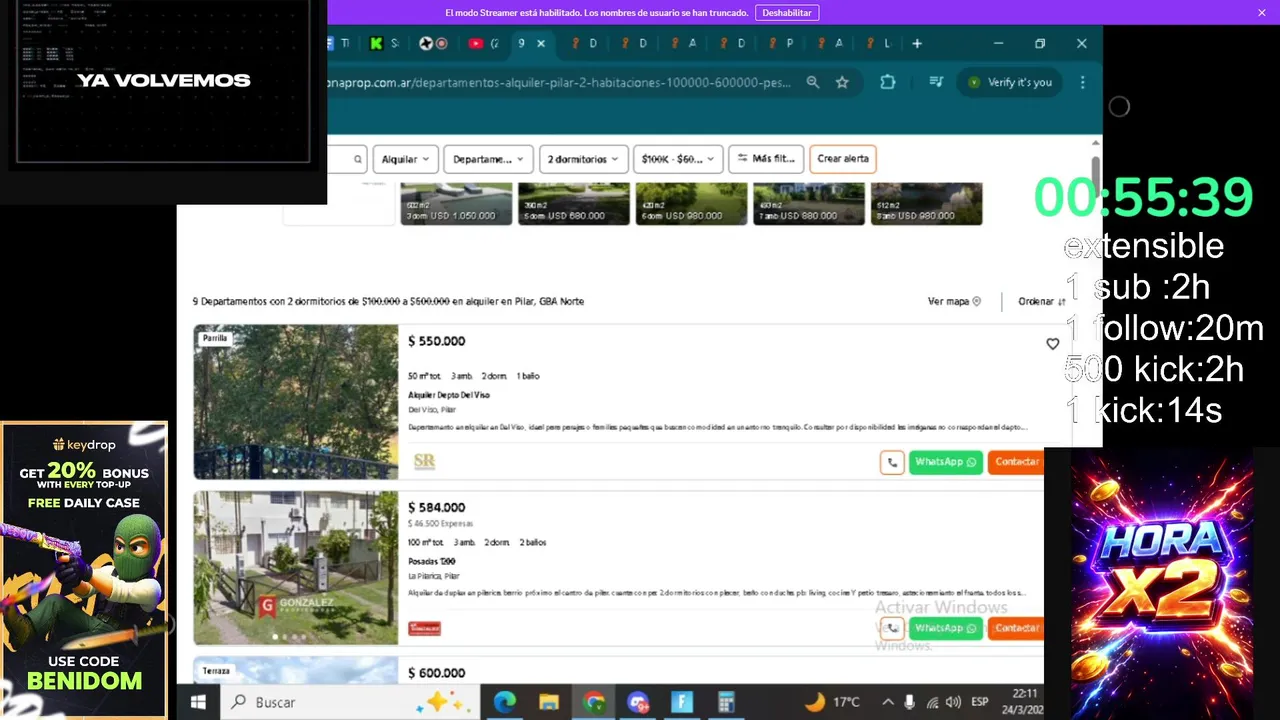1280x720 pixels.
Task: Click the Buscar taskbar search box
Action: [x=350, y=702]
